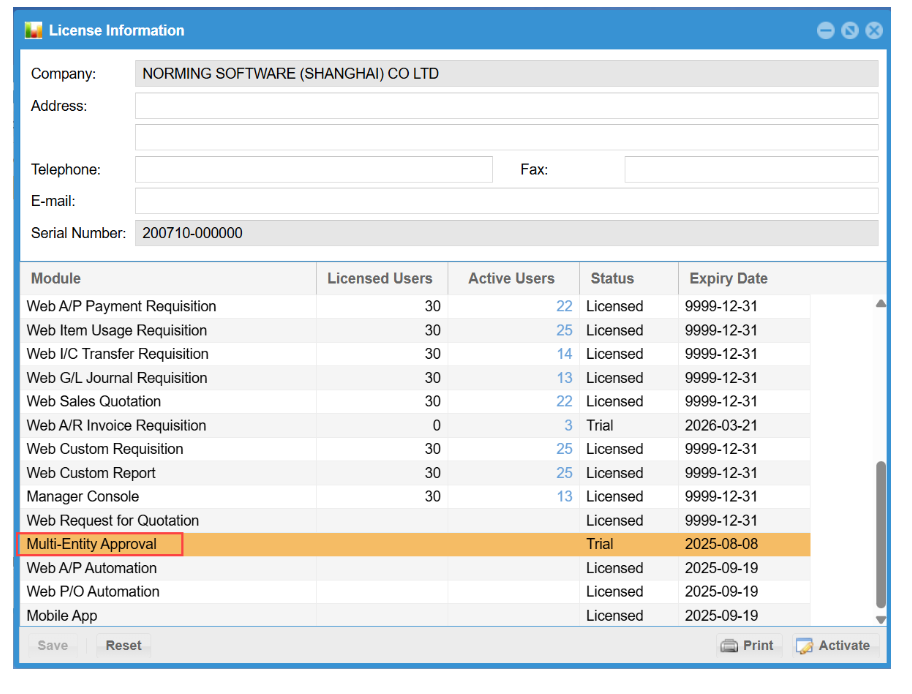The height and width of the screenshot is (694, 912).
Task: Close the License Information dialog
Action: coord(874,30)
